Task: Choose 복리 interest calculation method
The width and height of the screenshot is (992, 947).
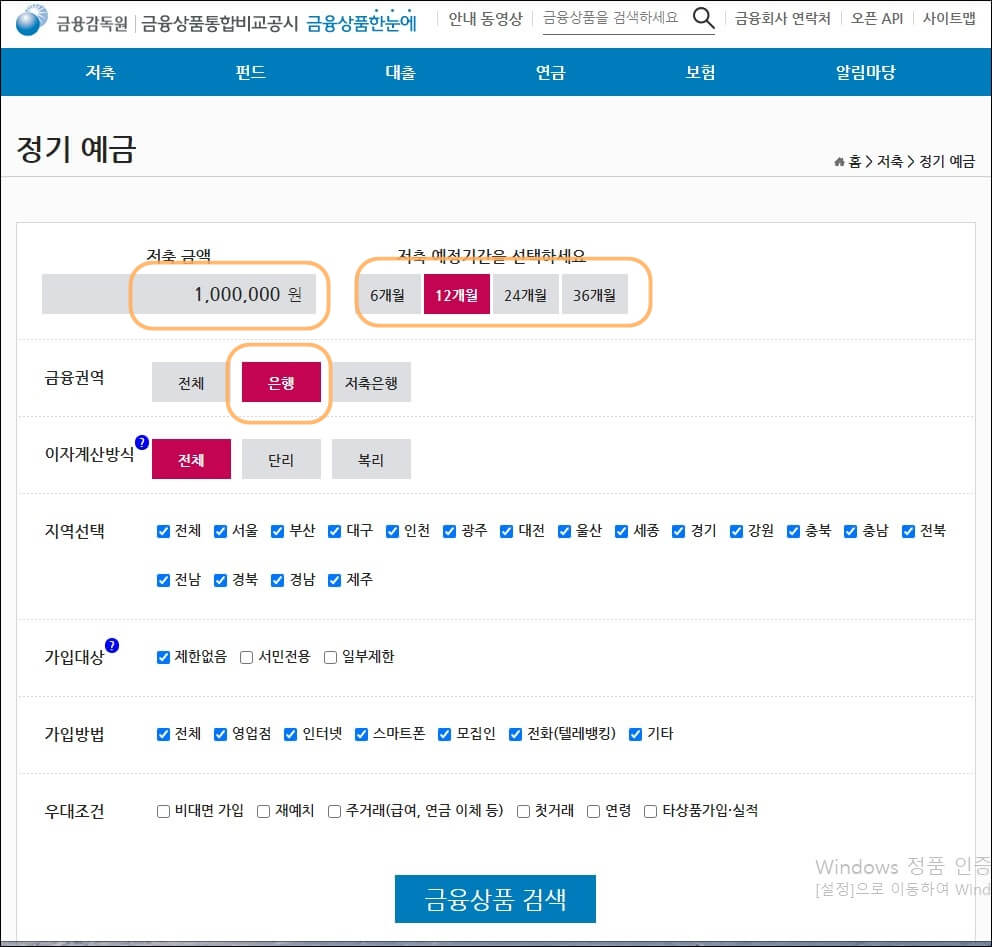Action: (x=371, y=458)
